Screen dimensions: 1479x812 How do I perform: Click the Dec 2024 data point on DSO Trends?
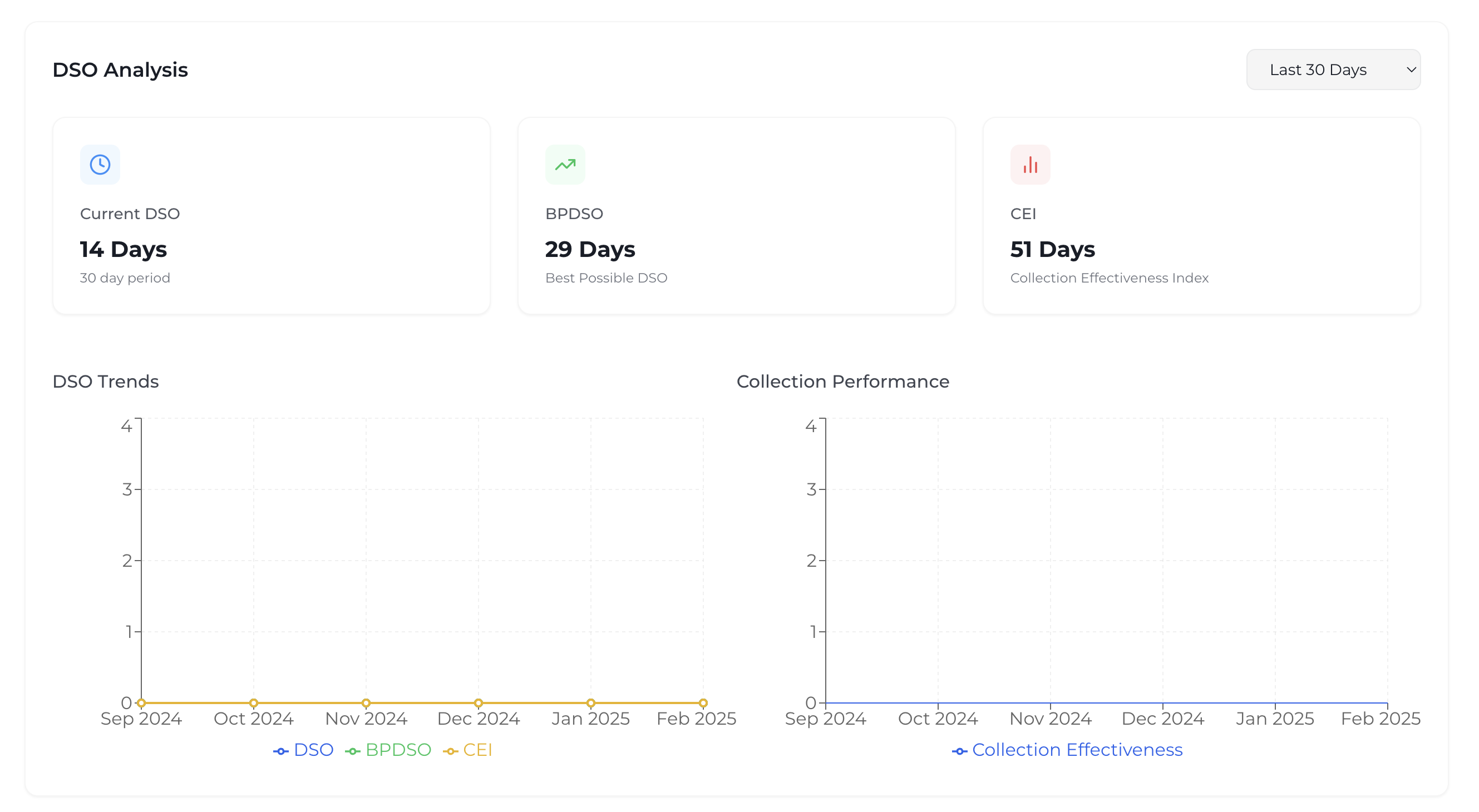479,702
